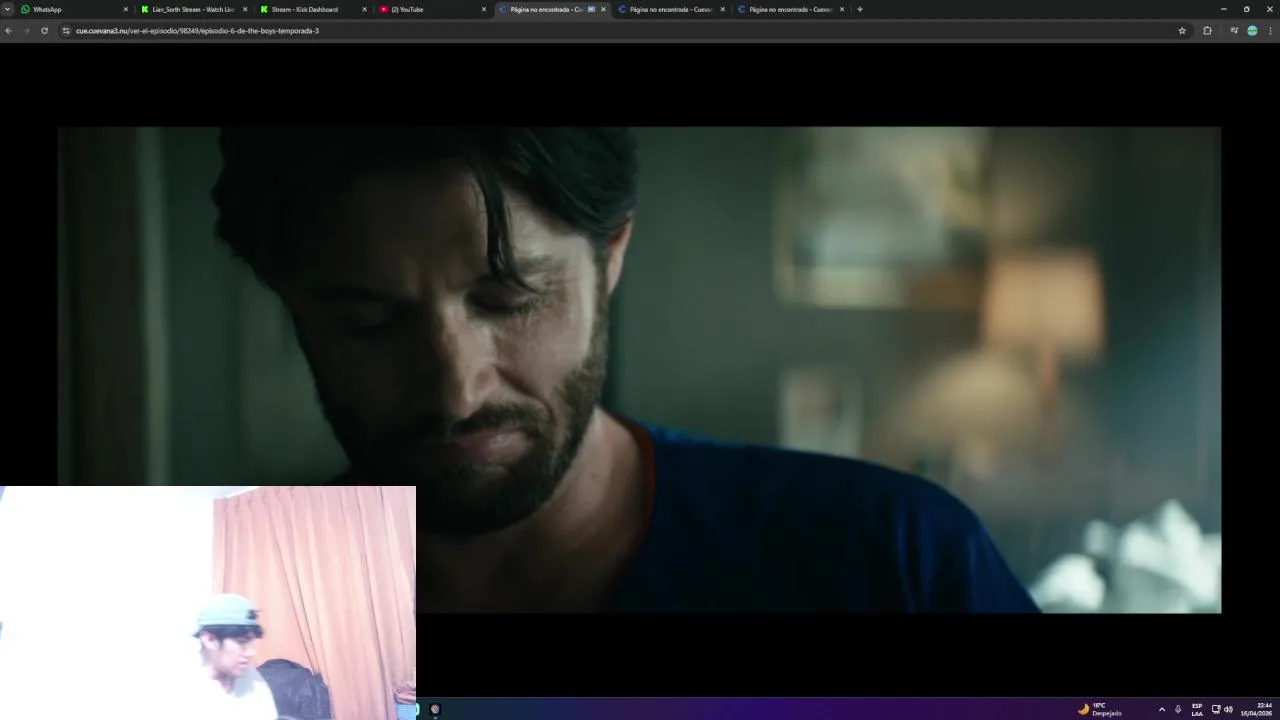1280x720 pixels.
Task: Switch to the Lian_Sorth Stream tab
Action: coord(194,9)
